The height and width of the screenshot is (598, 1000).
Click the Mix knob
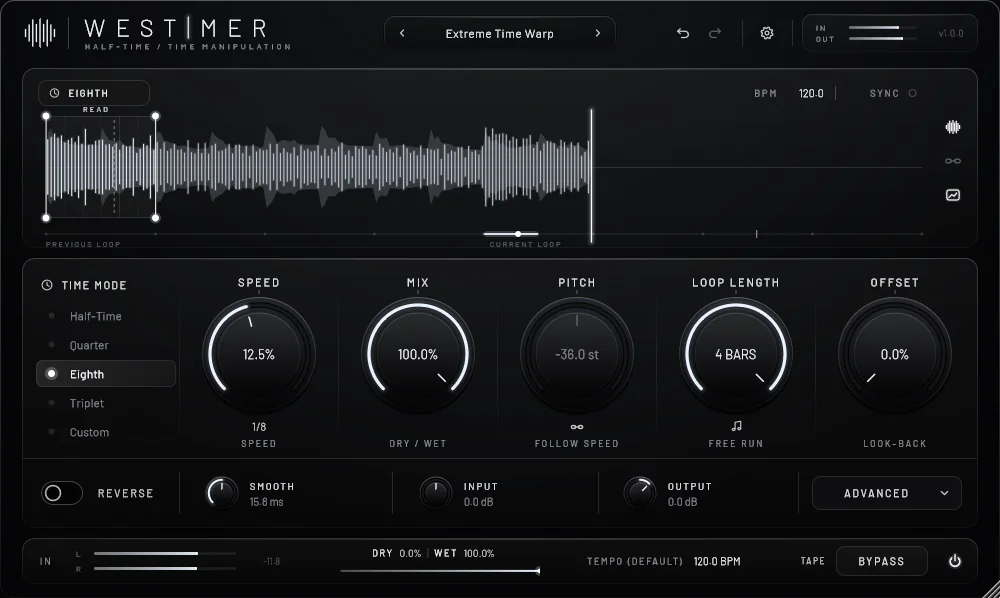tap(418, 354)
